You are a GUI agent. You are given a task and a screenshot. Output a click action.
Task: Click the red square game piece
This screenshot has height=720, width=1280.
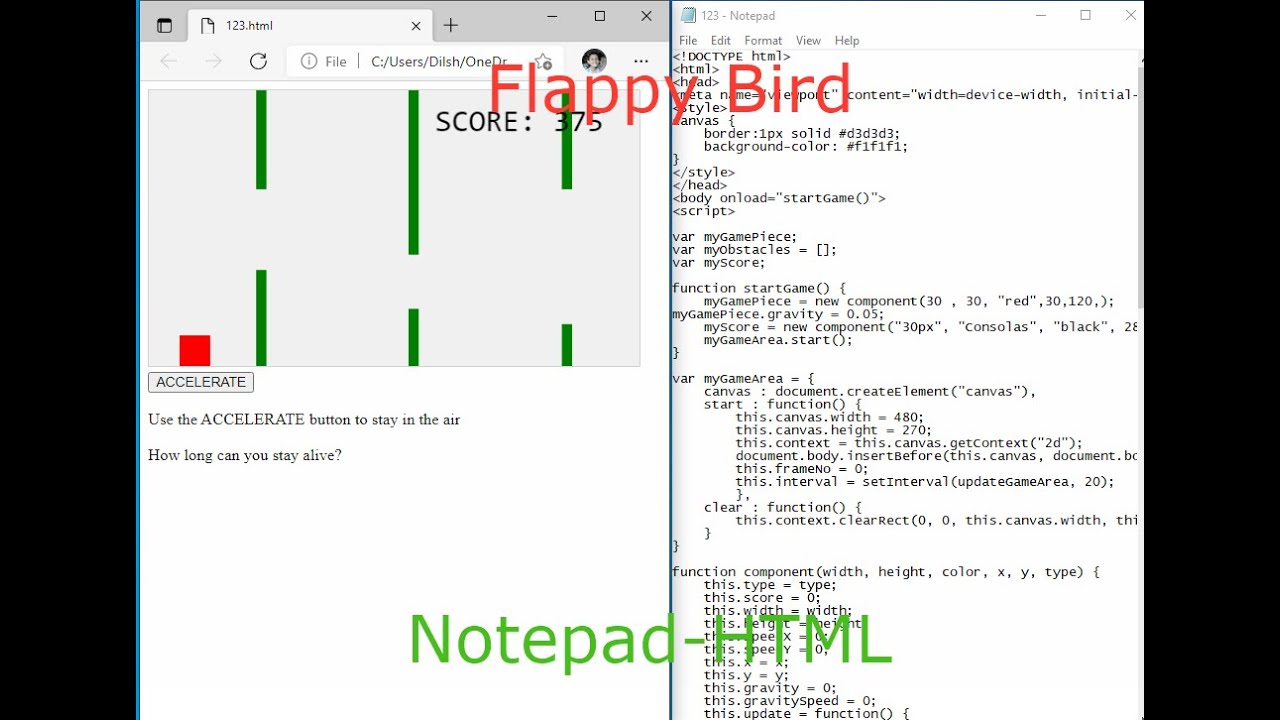coord(195,350)
